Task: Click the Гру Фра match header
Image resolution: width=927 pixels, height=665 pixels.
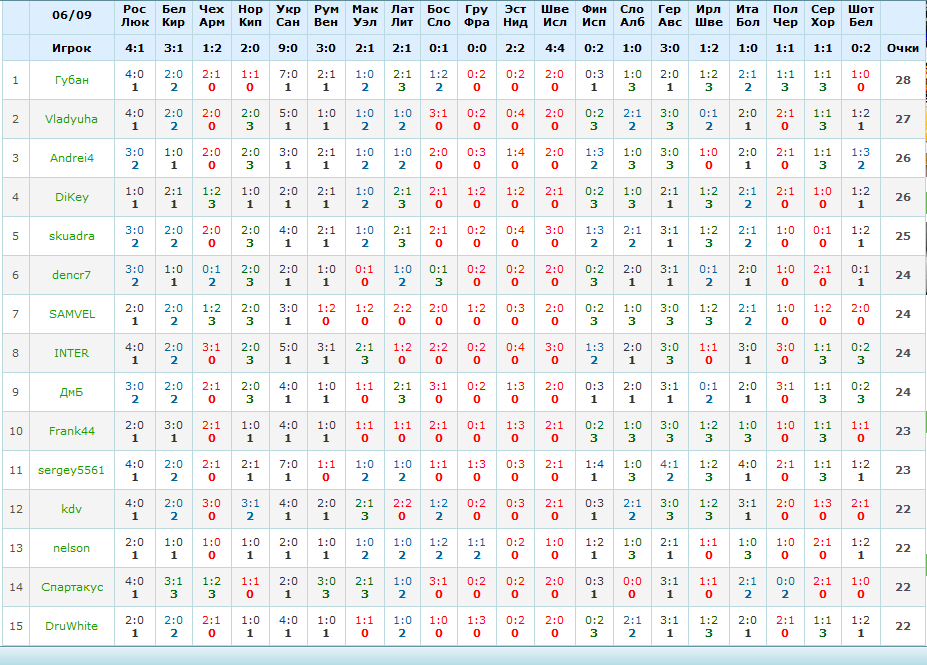Action: 477,16
